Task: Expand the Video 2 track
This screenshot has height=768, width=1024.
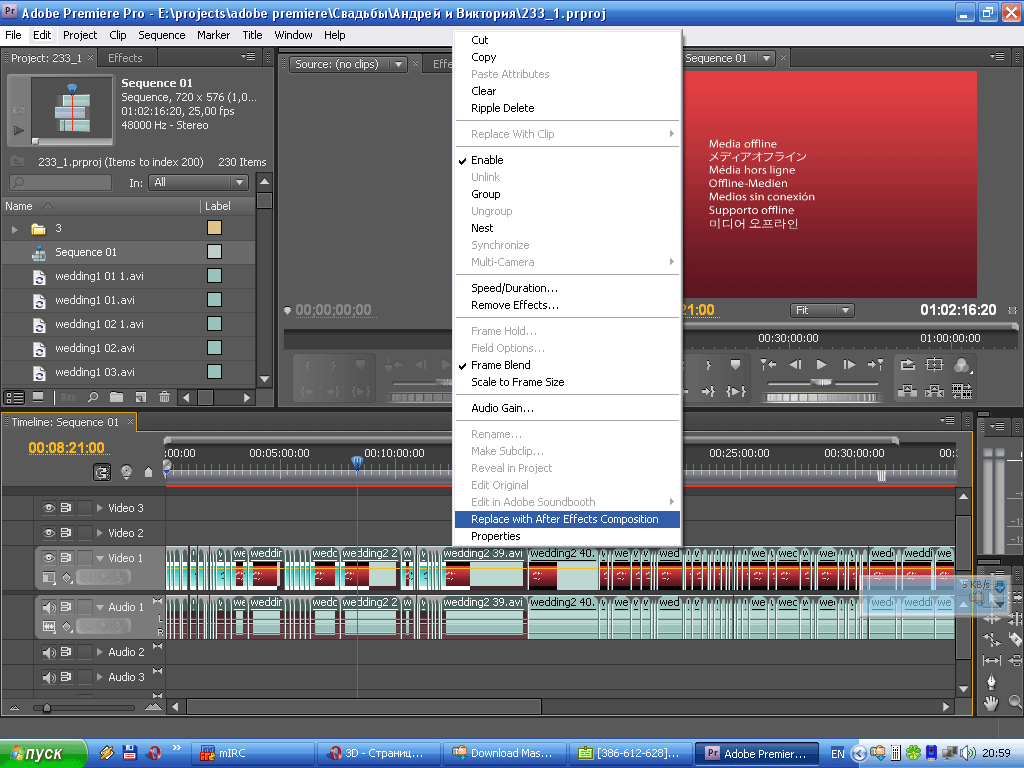Action: pos(99,533)
